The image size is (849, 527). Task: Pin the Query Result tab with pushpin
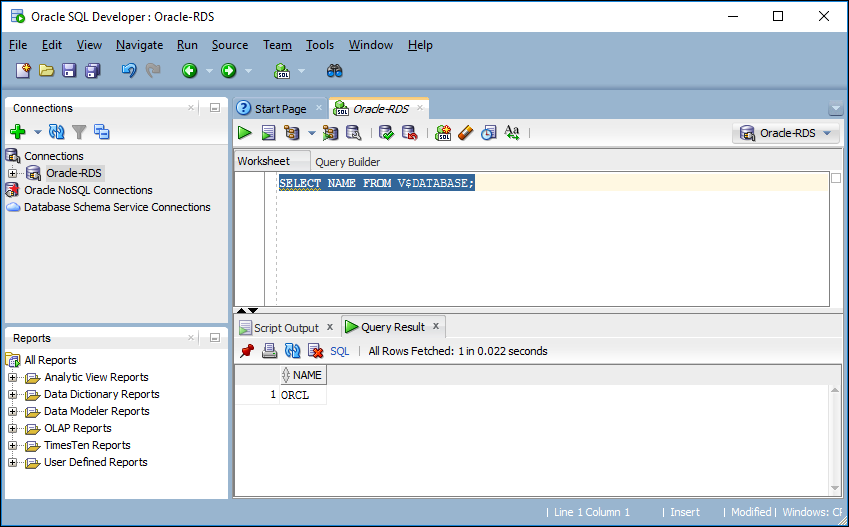[247, 351]
